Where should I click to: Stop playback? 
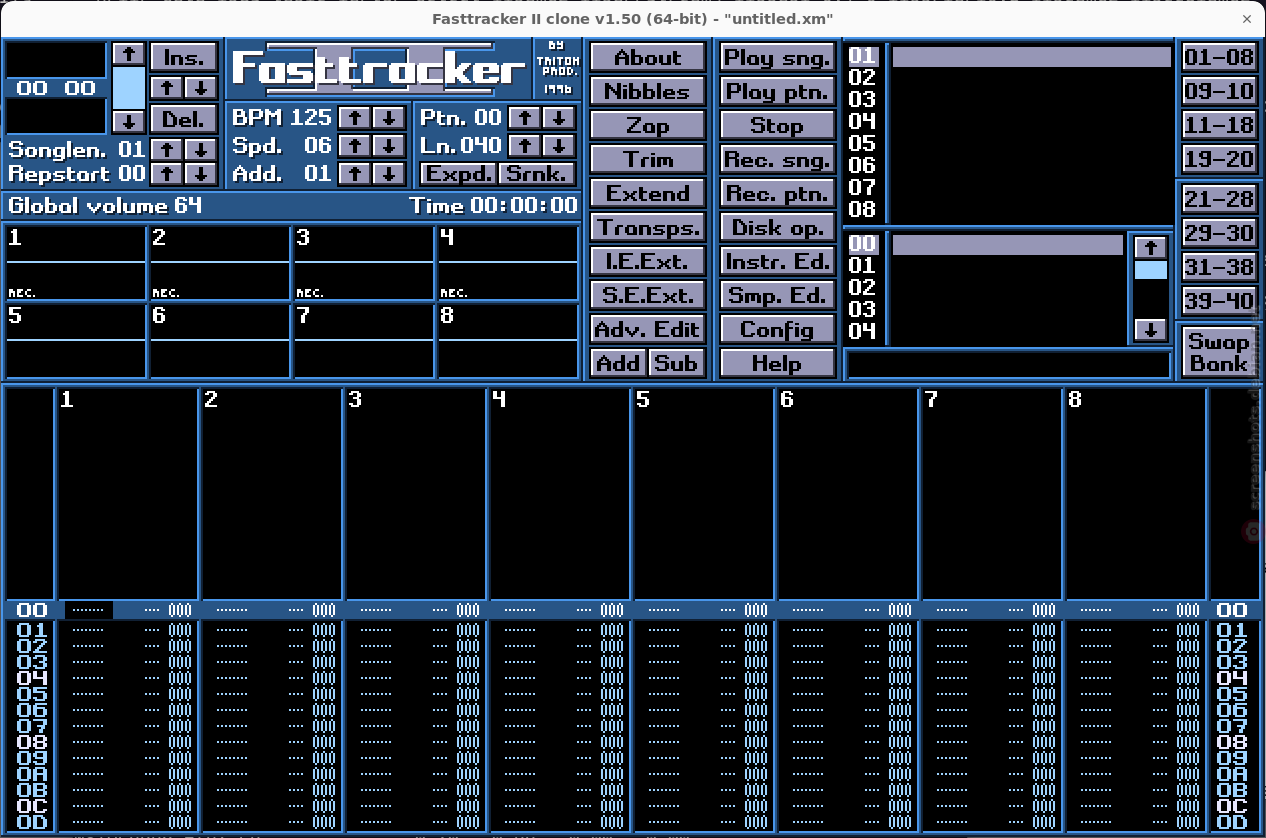tap(777, 125)
